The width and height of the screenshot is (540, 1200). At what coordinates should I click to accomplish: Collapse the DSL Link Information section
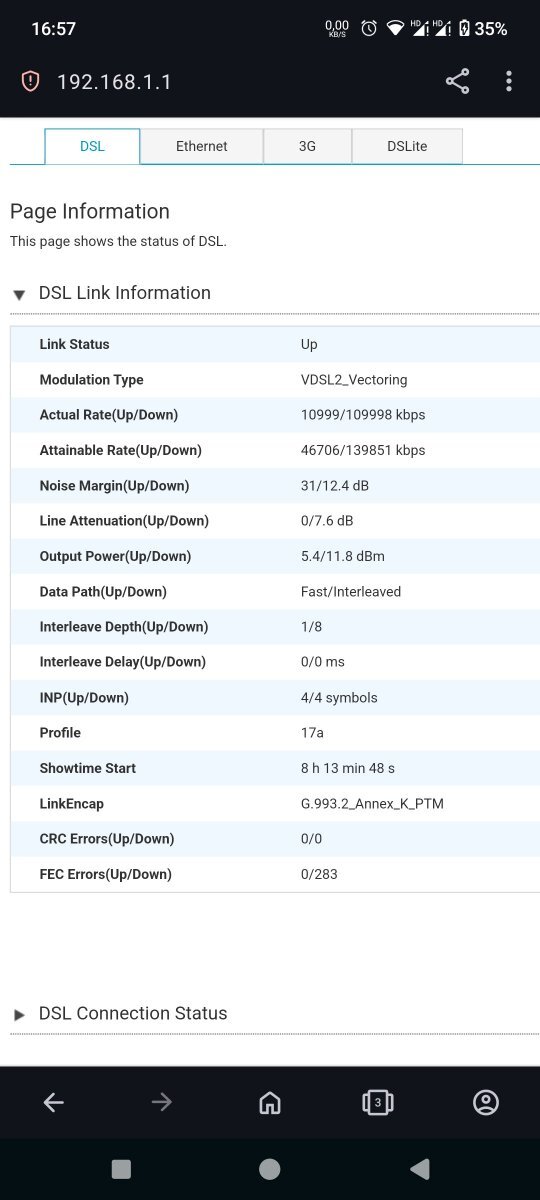pyautogui.click(x=19, y=295)
